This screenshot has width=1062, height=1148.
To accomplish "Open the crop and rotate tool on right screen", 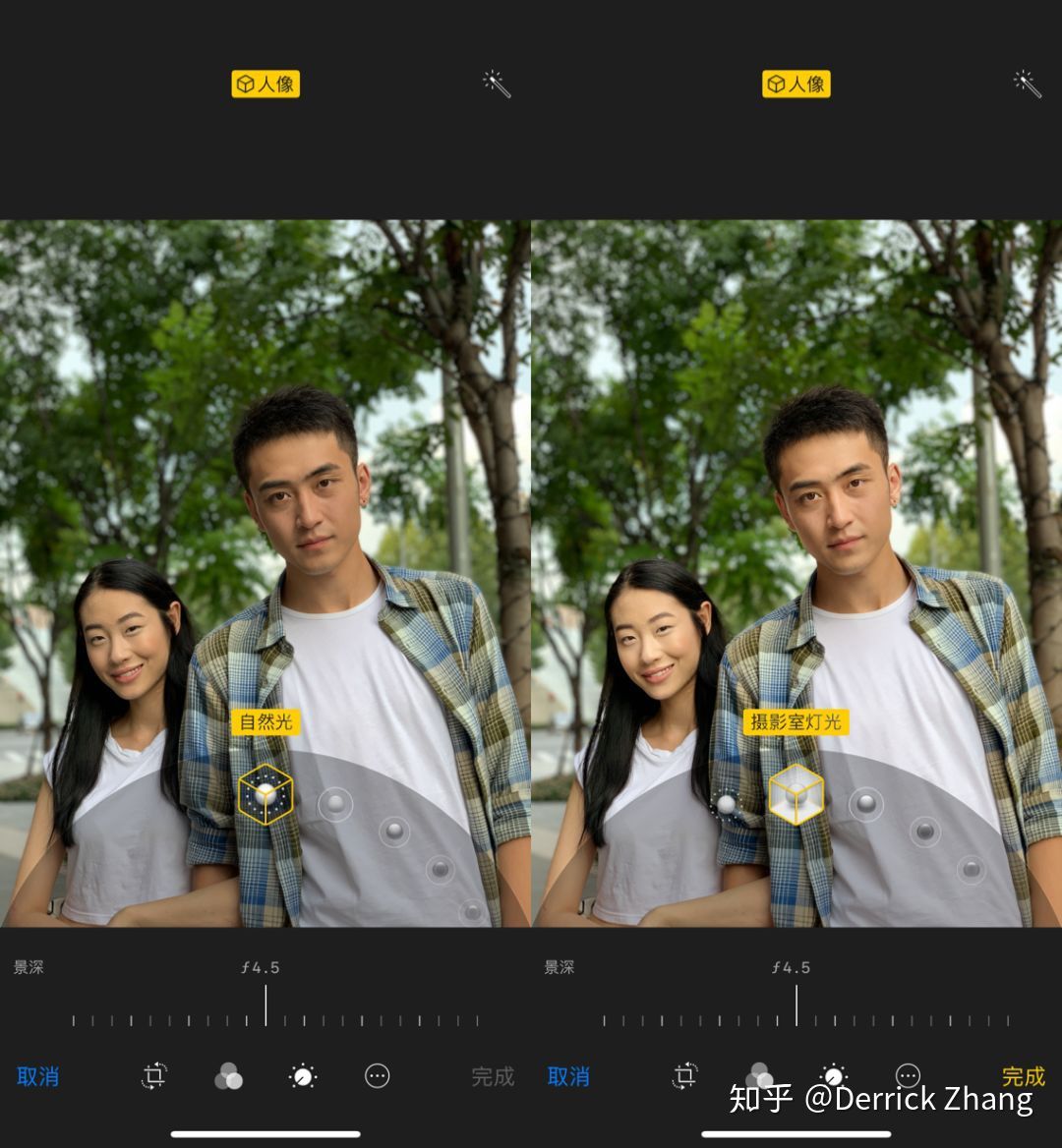I will pyautogui.click(x=684, y=1075).
